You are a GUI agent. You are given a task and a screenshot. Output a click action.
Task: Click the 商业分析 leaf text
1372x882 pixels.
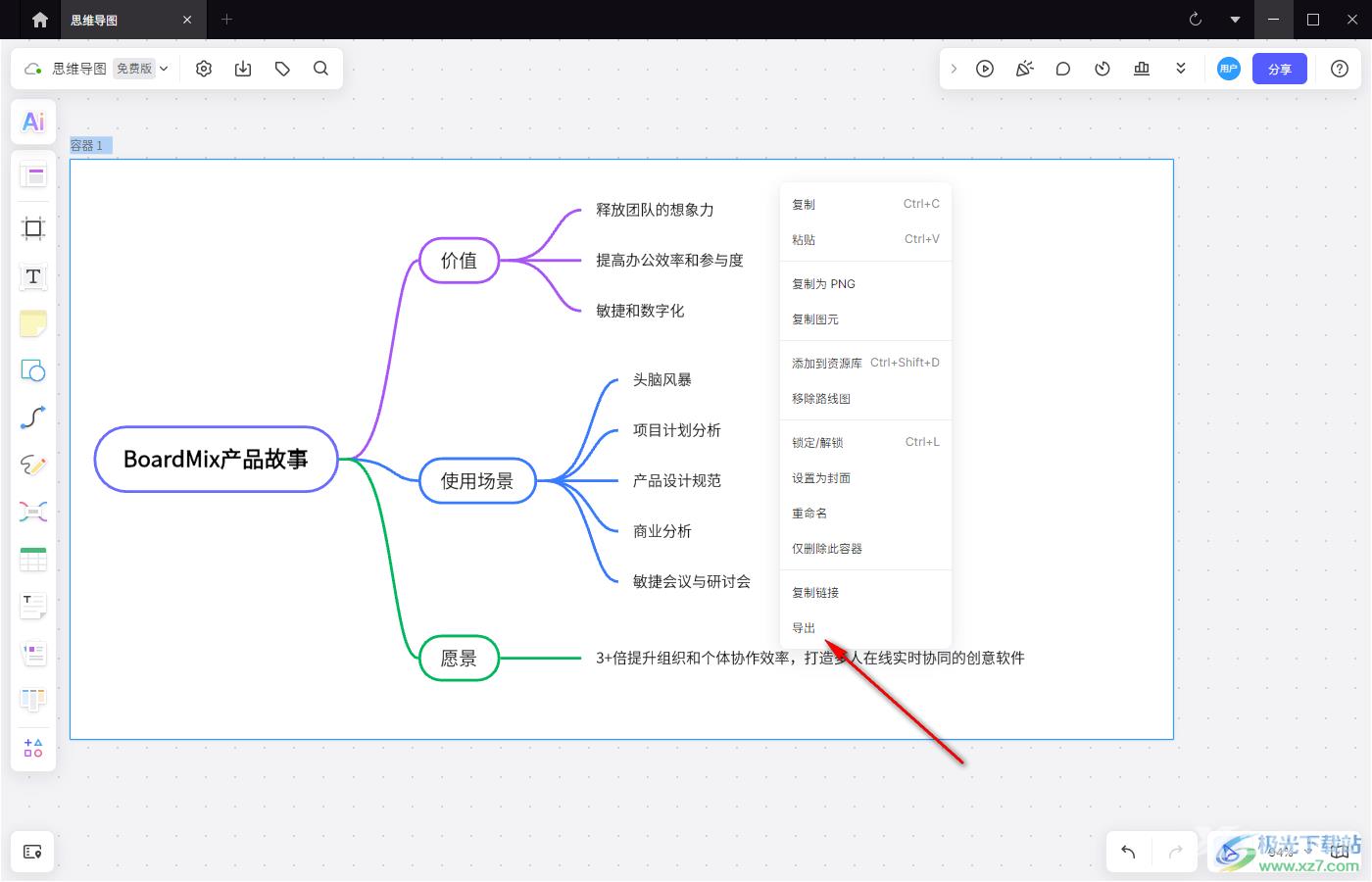point(662,531)
